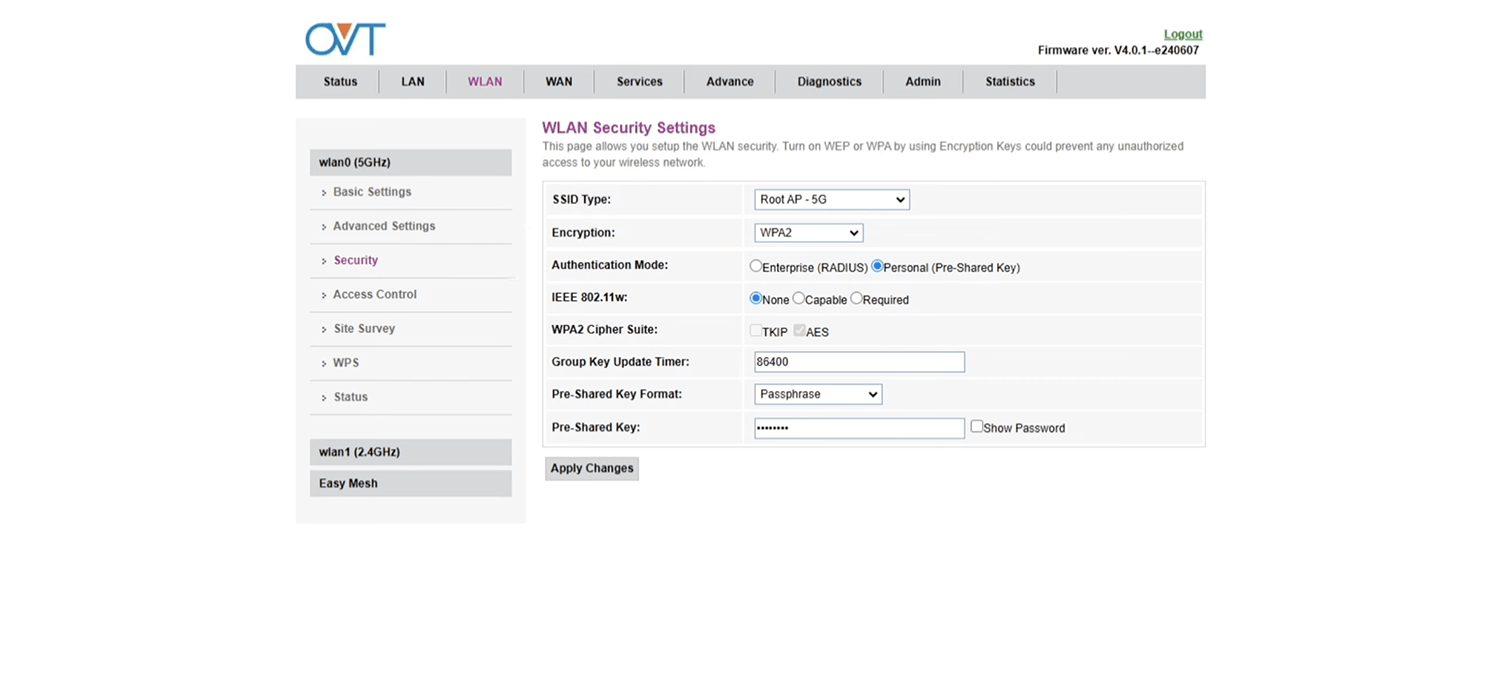Click the Logout link
The width and height of the screenshot is (1500, 683).
1182,34
